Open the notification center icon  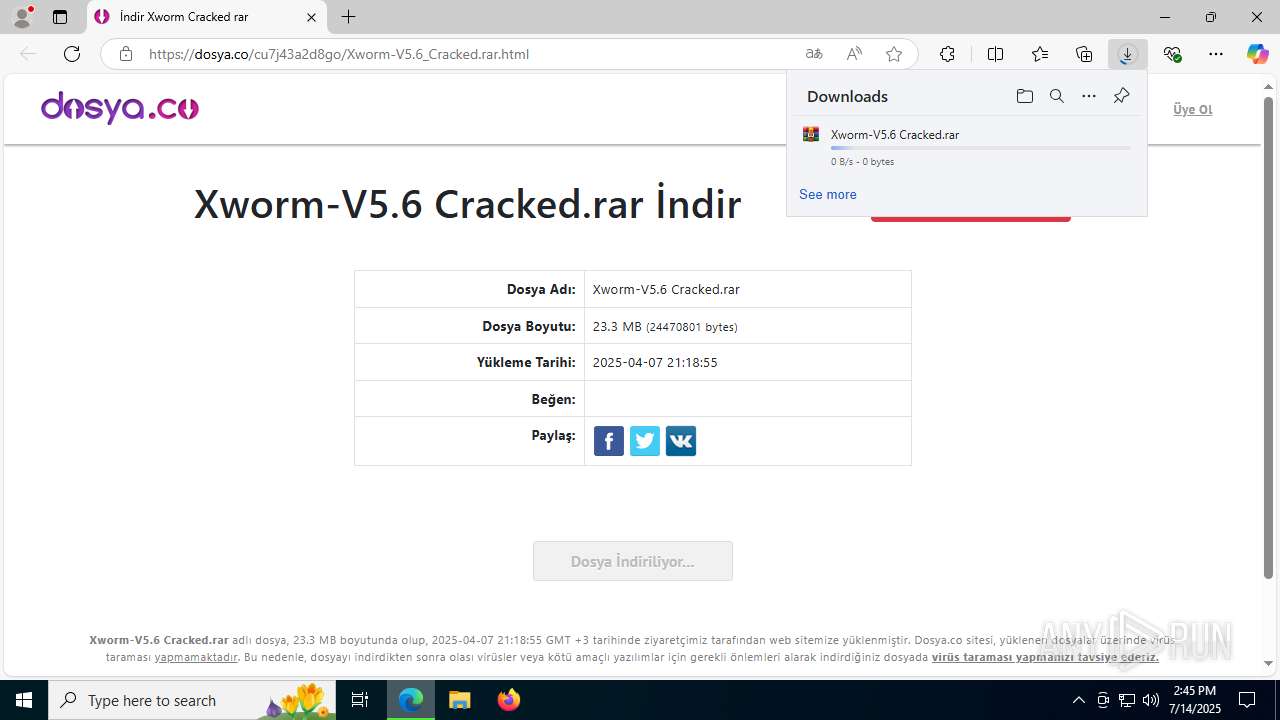pos(1247,700)
